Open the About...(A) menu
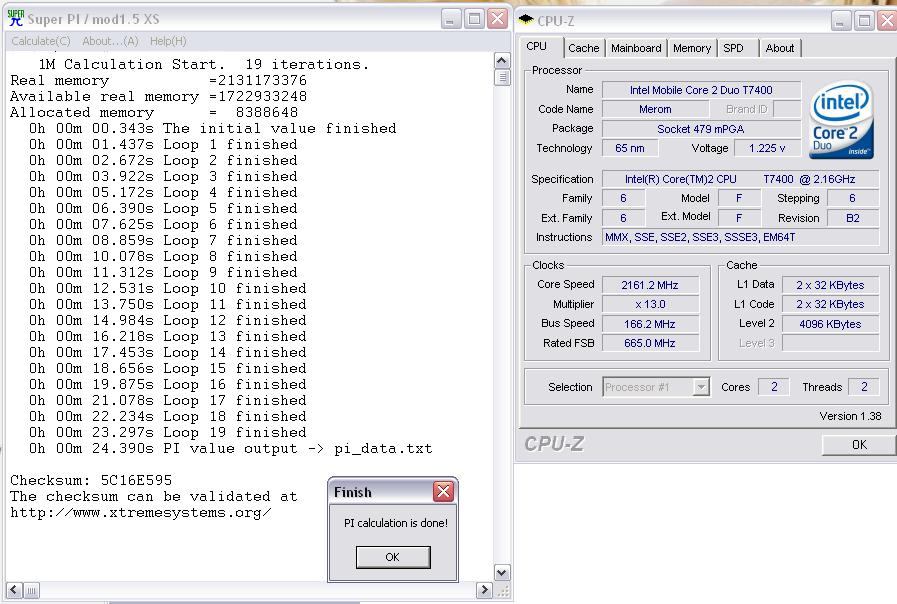897x604 pixels. click(110, 41)
